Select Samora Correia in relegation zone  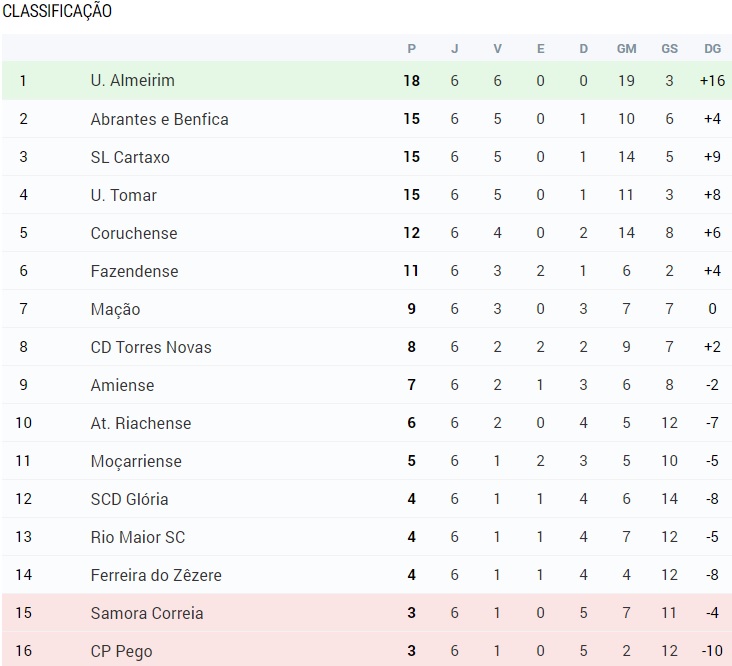click(147, 613)
